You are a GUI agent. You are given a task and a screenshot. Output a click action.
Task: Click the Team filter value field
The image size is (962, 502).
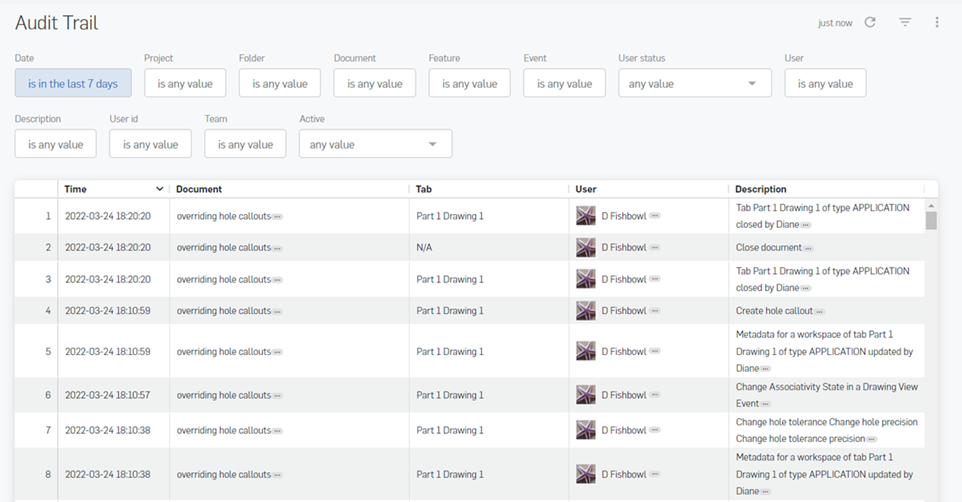click(245, 145)
